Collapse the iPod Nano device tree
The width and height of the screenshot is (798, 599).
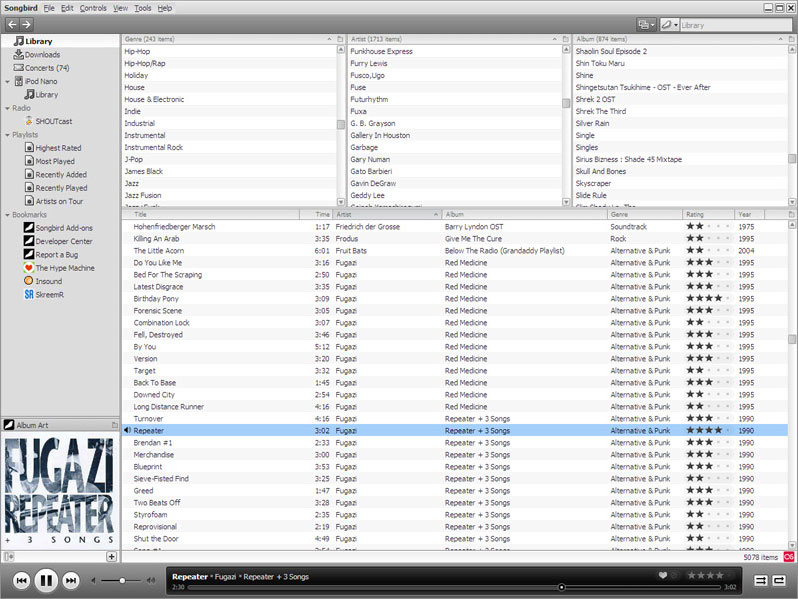pos(7,82)
